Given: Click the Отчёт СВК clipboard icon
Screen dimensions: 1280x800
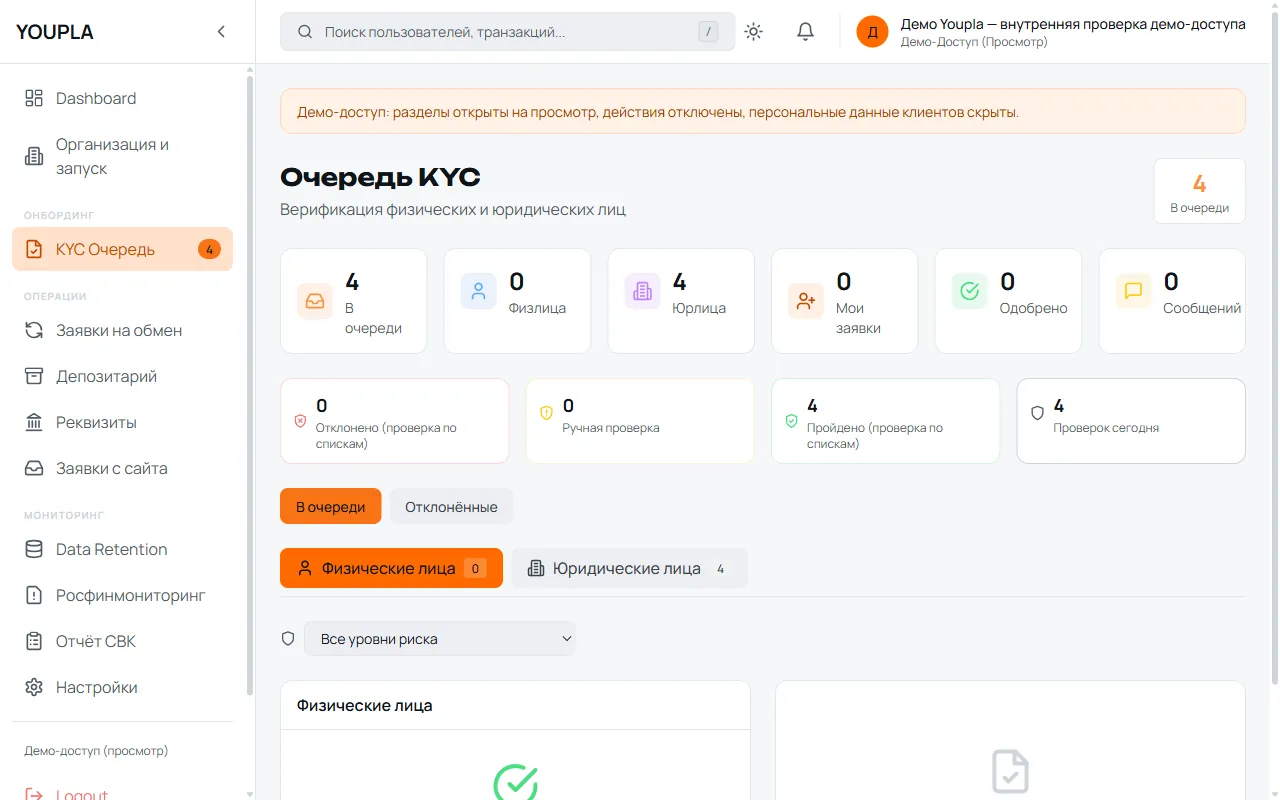Looking at the screenshot, I should (x=34, y=641).
